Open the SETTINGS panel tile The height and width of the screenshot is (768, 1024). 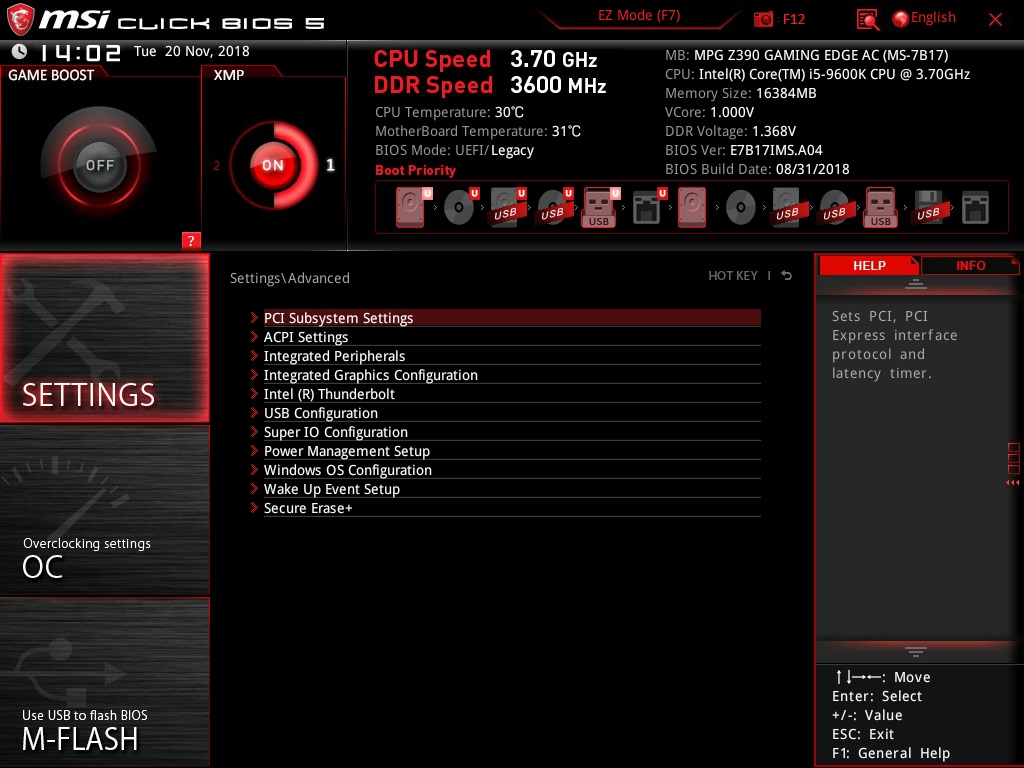(104, 338)
